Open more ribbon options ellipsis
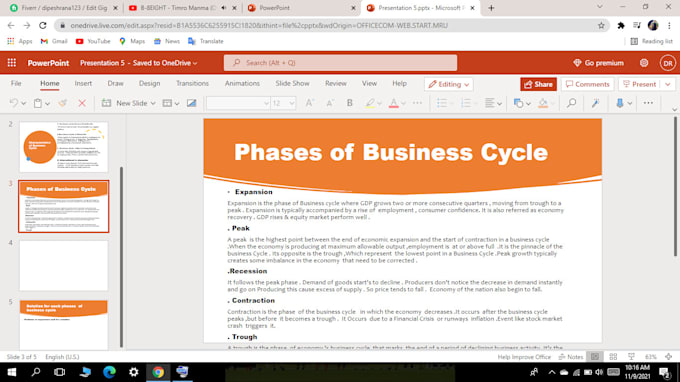Screen dimensions: 680x382 [x=648, y=103]
